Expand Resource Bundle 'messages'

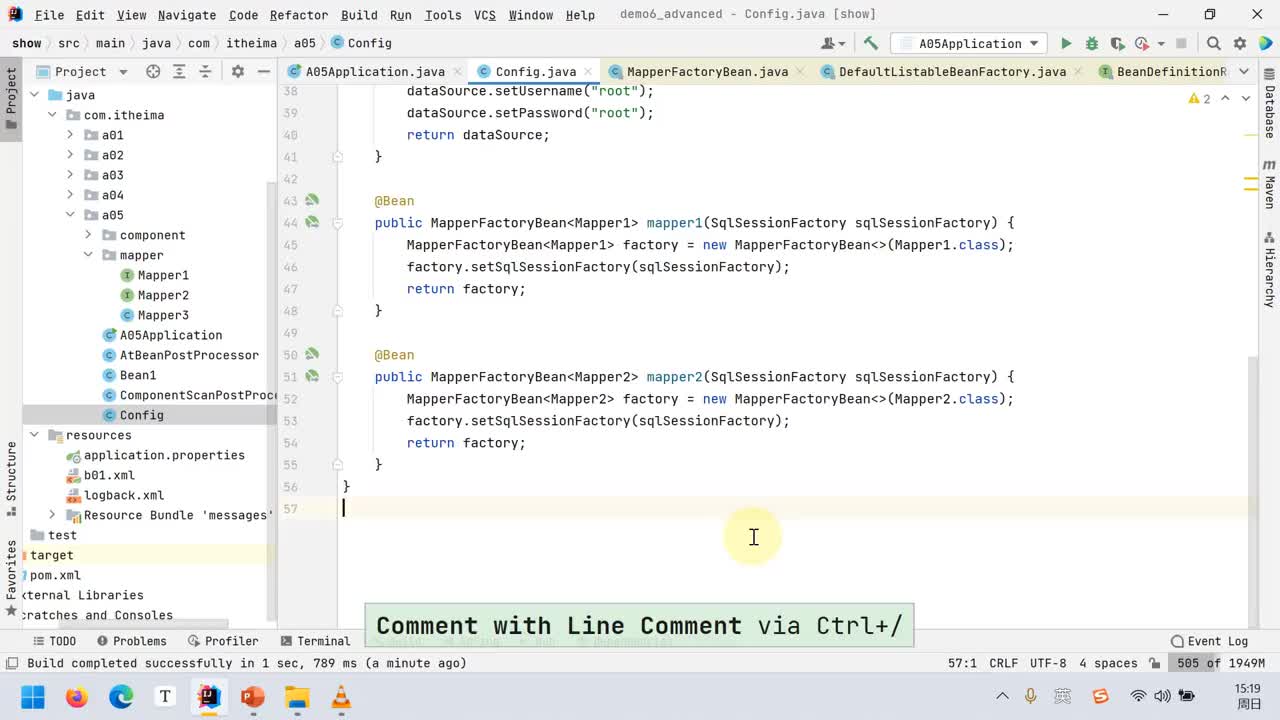[x=52, y=515]
